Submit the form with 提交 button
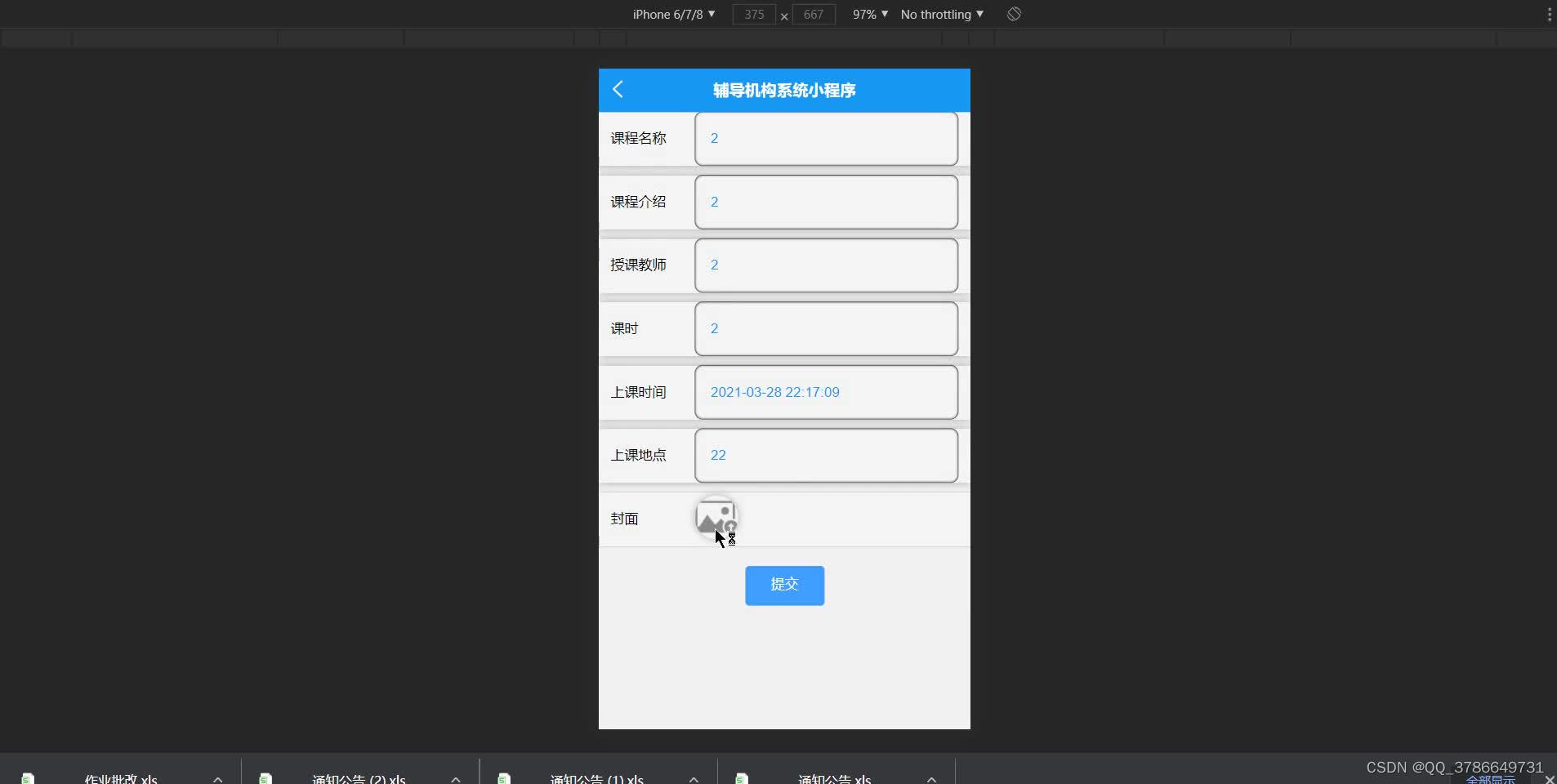Image resolution: width=1557 pixels, height=784 pixels. pos(784,585)
